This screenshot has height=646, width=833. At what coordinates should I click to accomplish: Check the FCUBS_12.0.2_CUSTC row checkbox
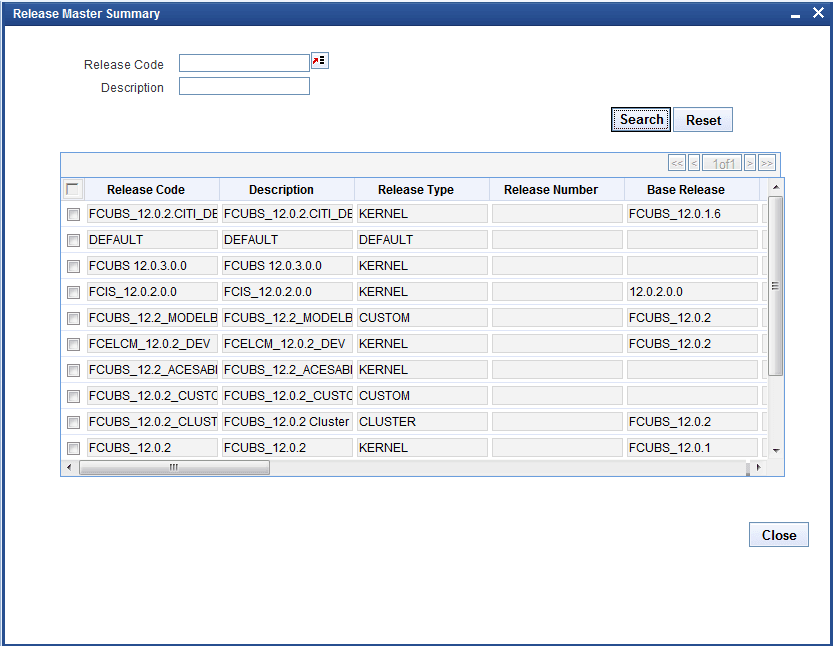73,396
